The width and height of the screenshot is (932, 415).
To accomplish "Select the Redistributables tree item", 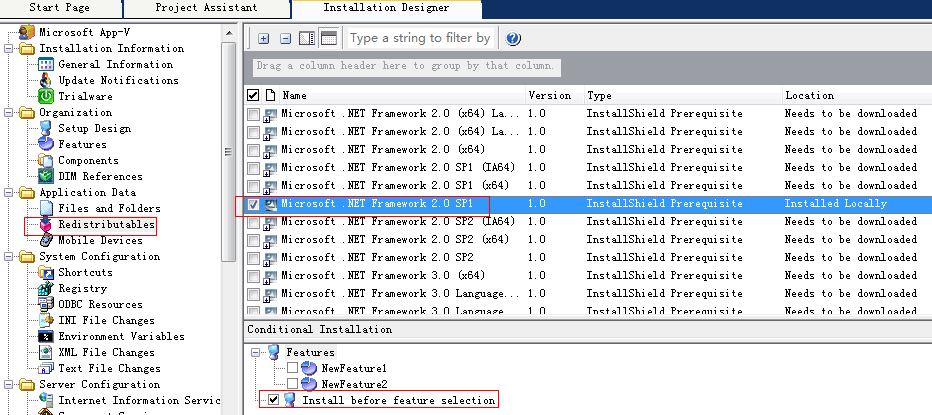I will (x=106, y=225).
